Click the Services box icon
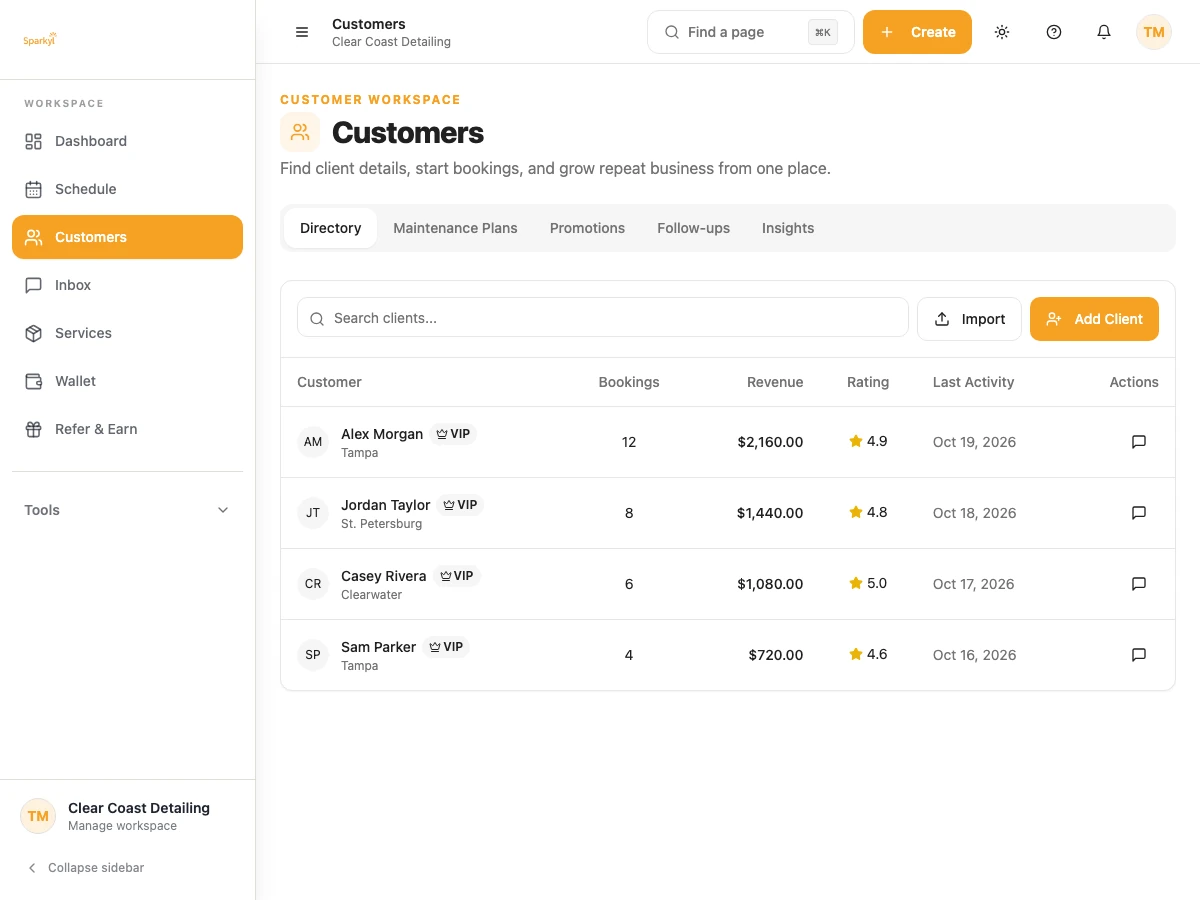The width and height of the screenshot is (1200, 900). tap(33, 333)
